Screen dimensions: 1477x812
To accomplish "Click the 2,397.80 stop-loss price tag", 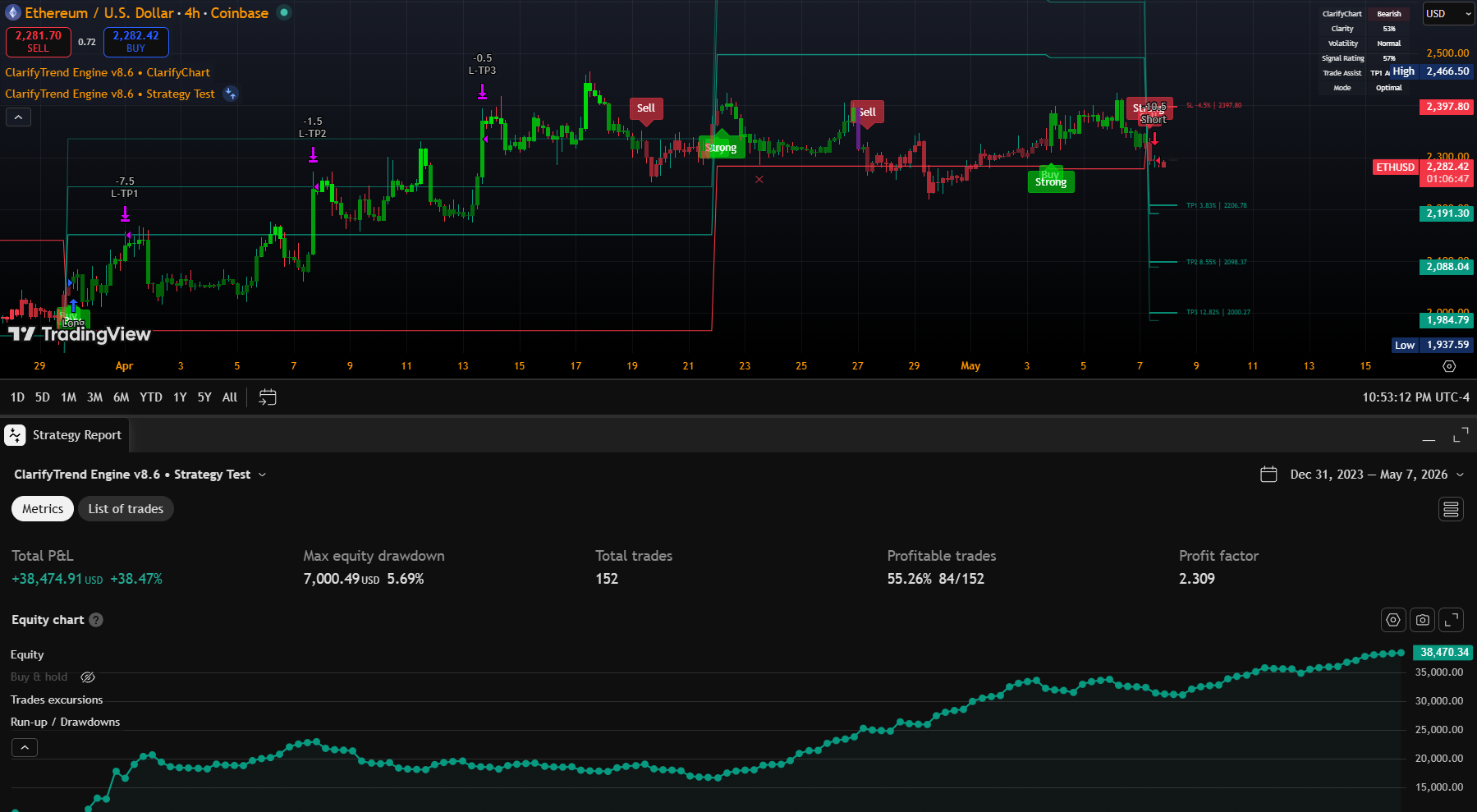I will click(1447, 107).
